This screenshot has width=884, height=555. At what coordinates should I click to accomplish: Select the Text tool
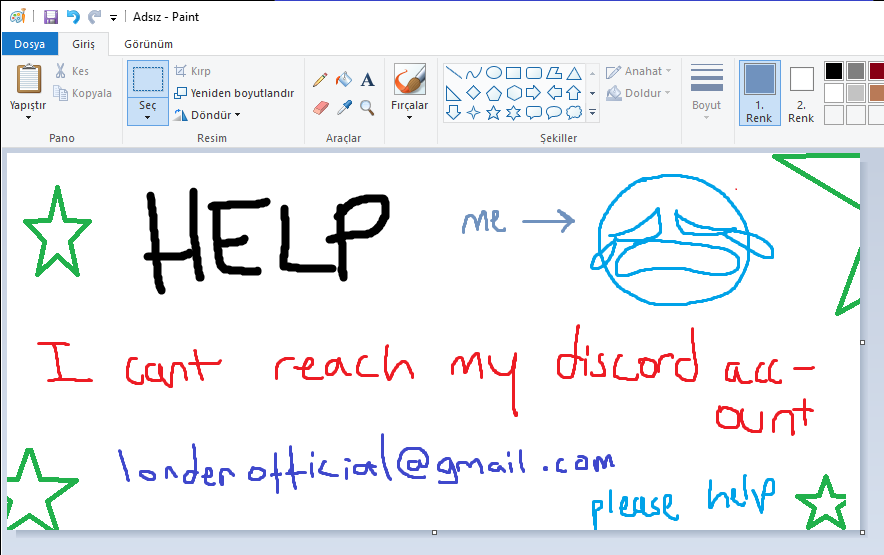point(368,80)
